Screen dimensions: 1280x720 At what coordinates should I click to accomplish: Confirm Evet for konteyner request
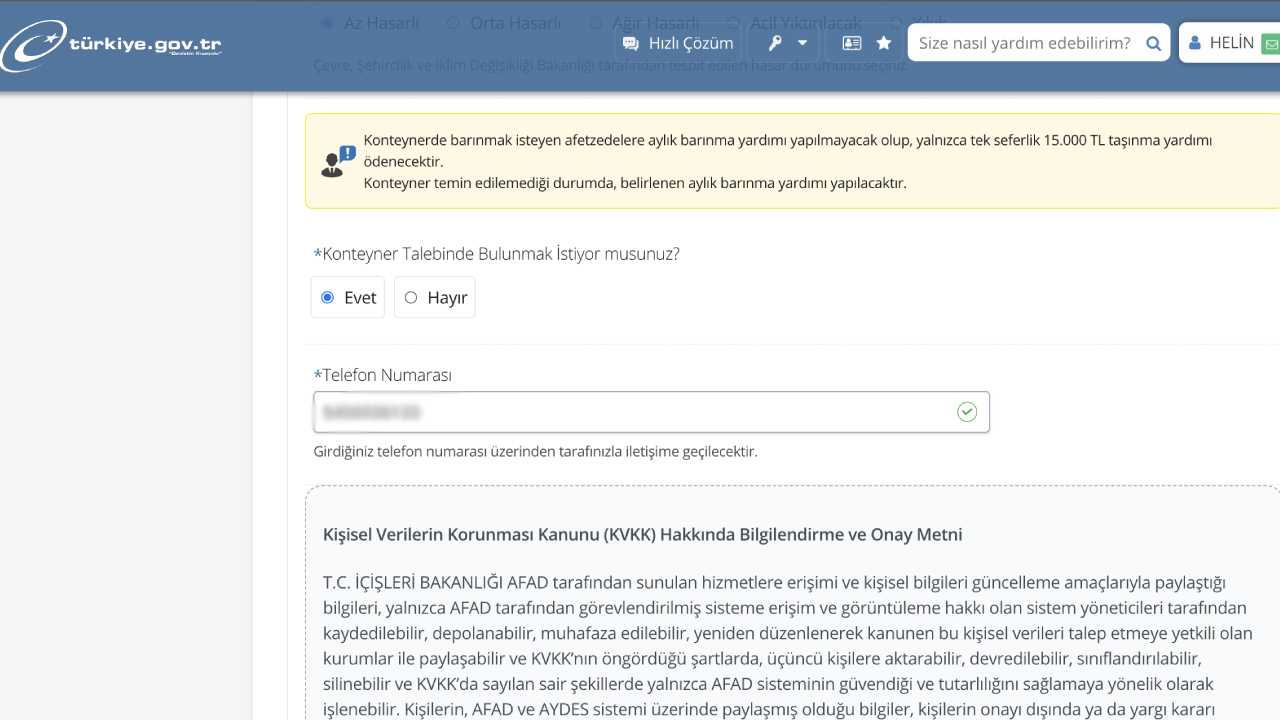coord(327,297)
